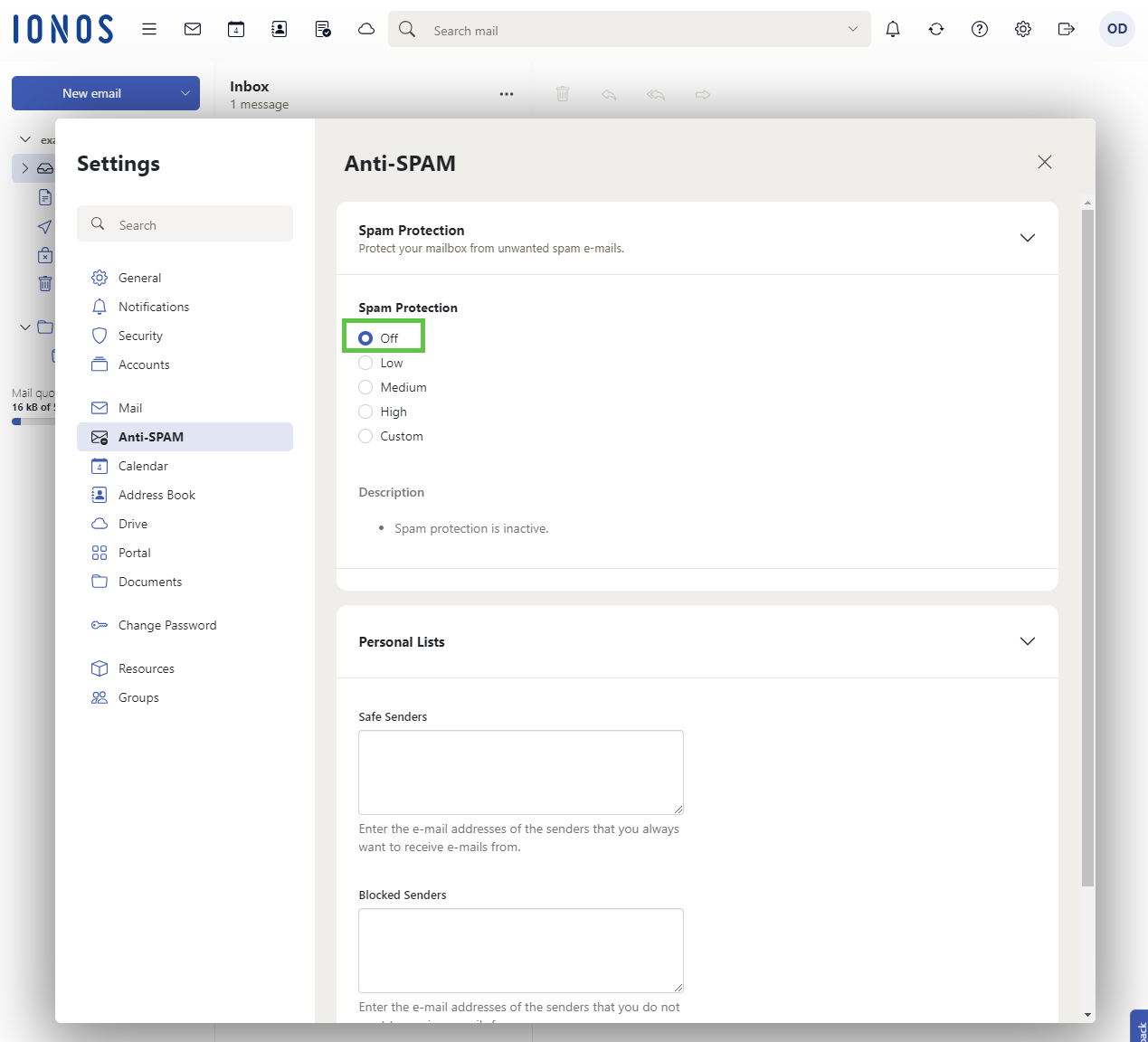Choose the Custom spam protection option
Image resolution: width=1148 pixels, height=1042 pixels.
366,436
